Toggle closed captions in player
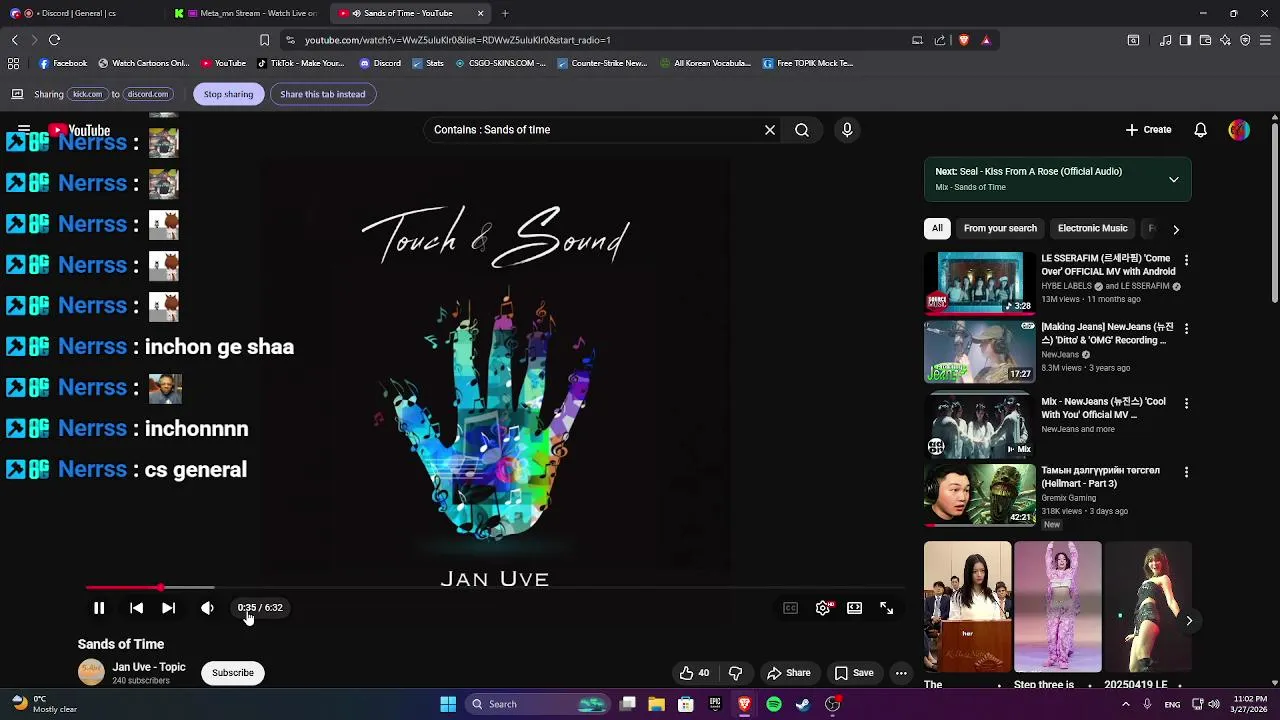1280x720 pixels. point(790,608)
